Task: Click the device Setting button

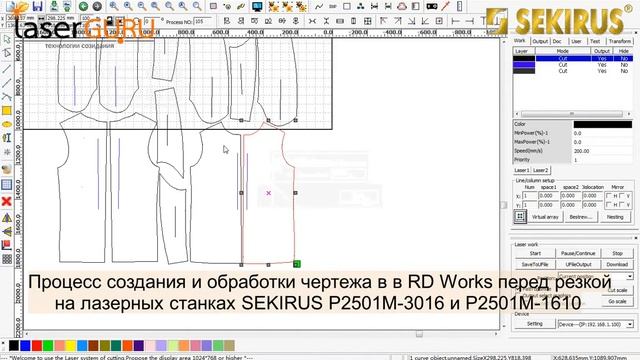Action: point(535,324)
